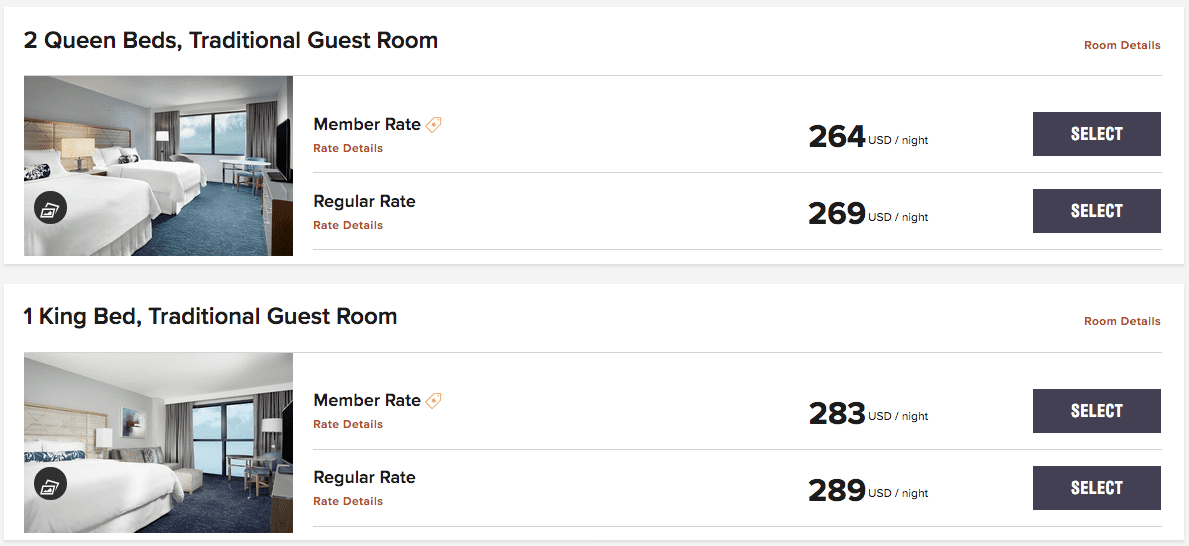Click the Member Rate label for Queen room
Image resolution: width=1189 pixels, height=546 pixels.
coord(367,124)
